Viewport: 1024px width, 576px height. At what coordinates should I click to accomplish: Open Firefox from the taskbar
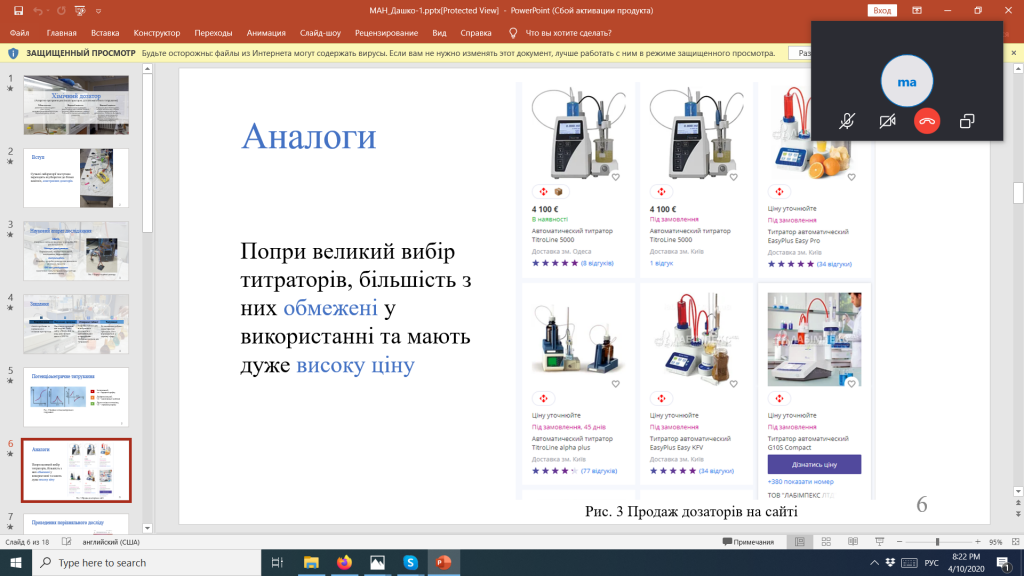[344, 562]
